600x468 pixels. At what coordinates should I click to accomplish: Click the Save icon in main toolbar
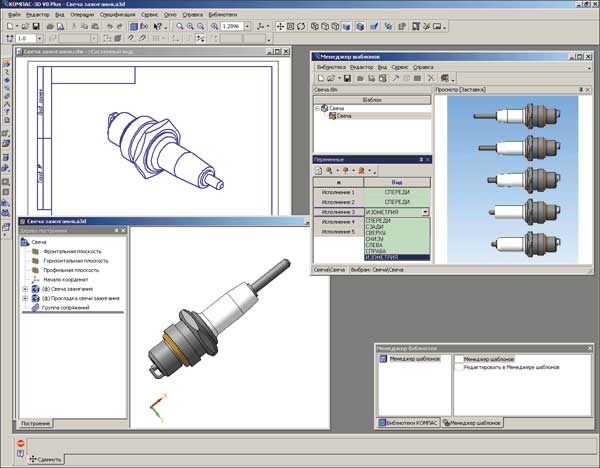[x=37, y=26]
